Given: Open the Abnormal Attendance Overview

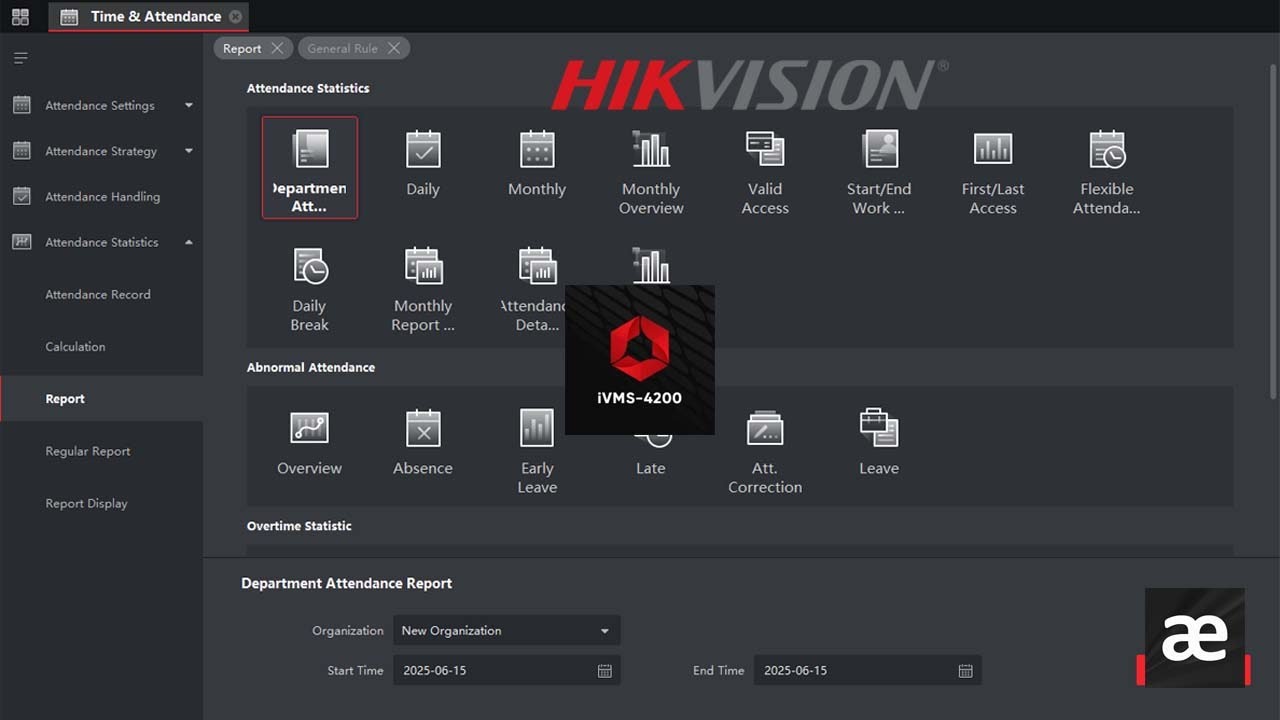Looking at the screenshot, I should (x=310, y=442).
